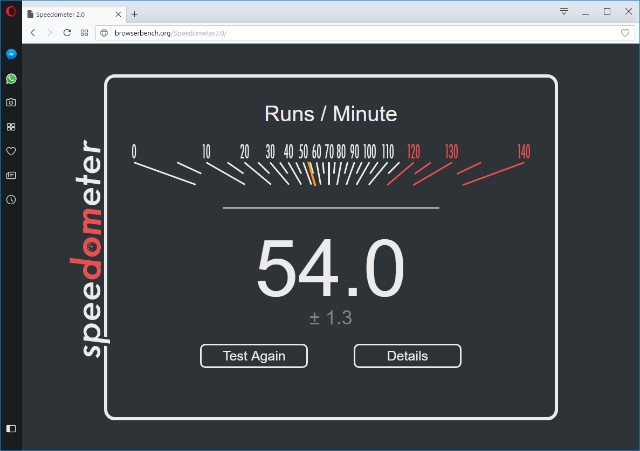Reload the current page

67,33
